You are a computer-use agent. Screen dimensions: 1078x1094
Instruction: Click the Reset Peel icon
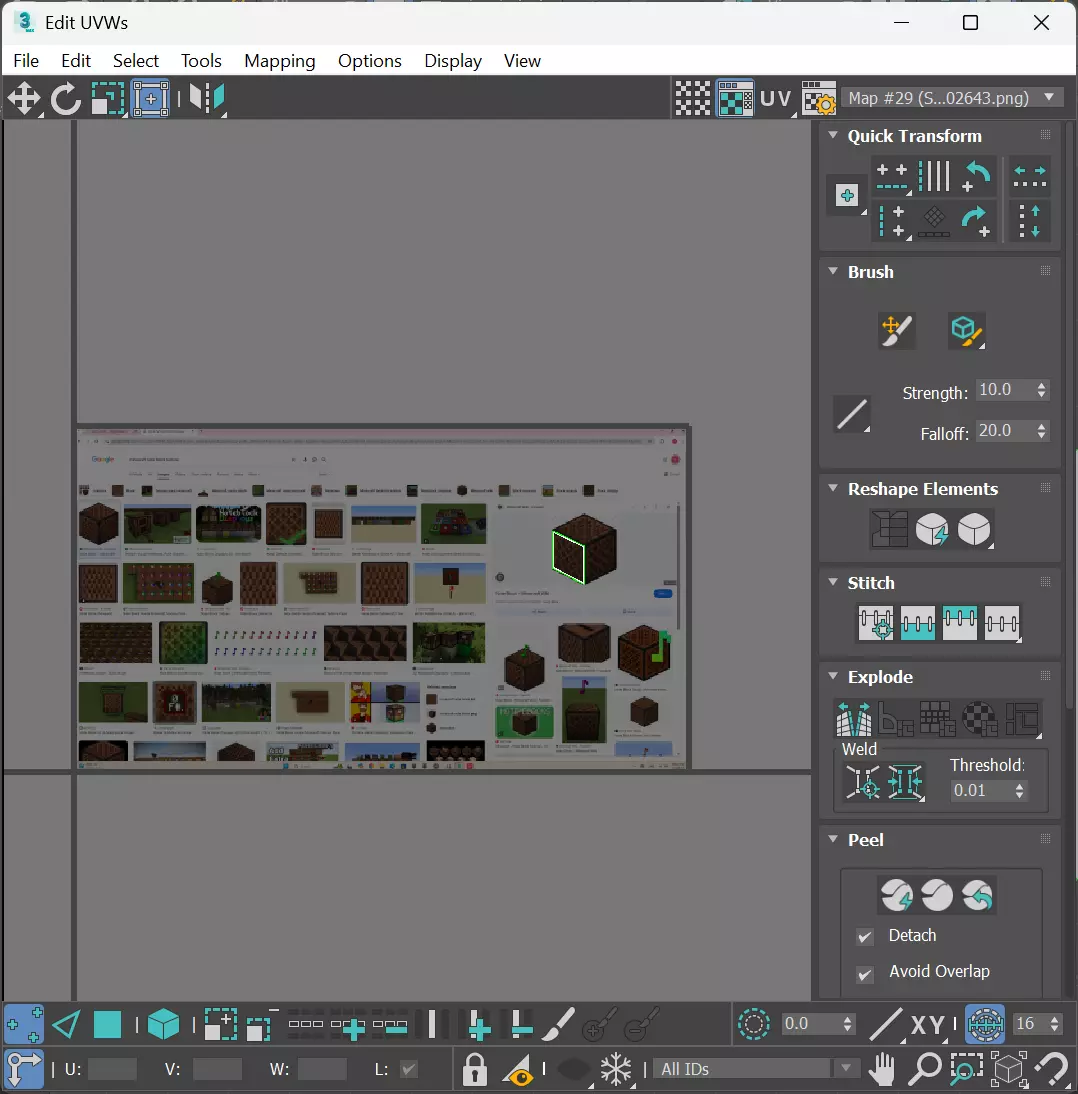(978, 896)
